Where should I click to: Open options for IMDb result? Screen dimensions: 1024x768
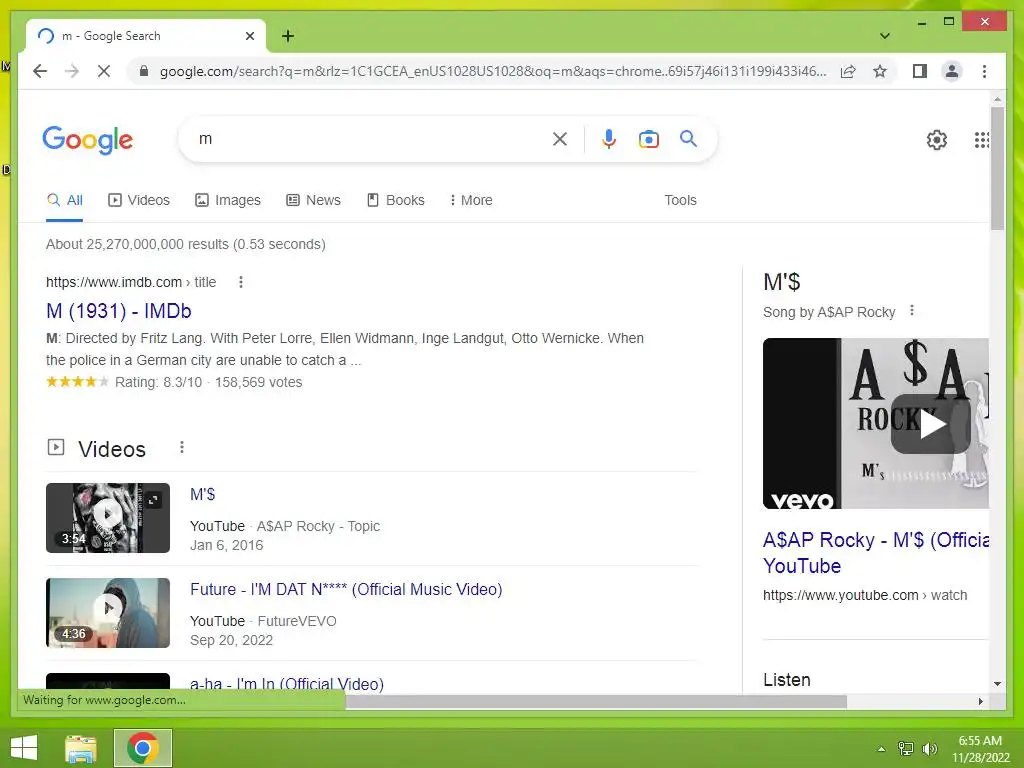(x=241, y=282)
